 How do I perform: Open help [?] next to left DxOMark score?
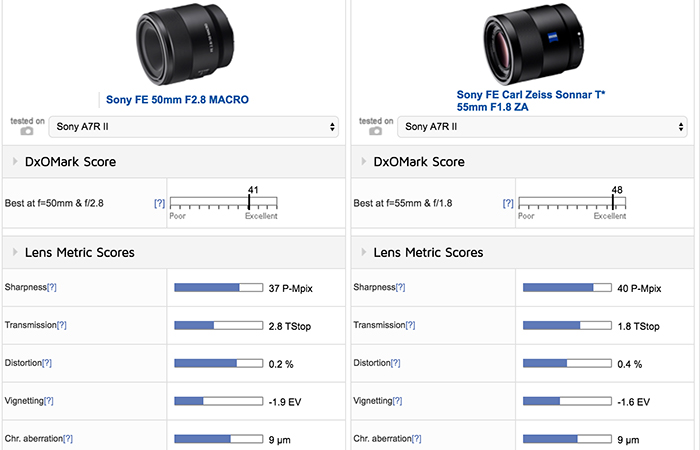tap(159, 203)
